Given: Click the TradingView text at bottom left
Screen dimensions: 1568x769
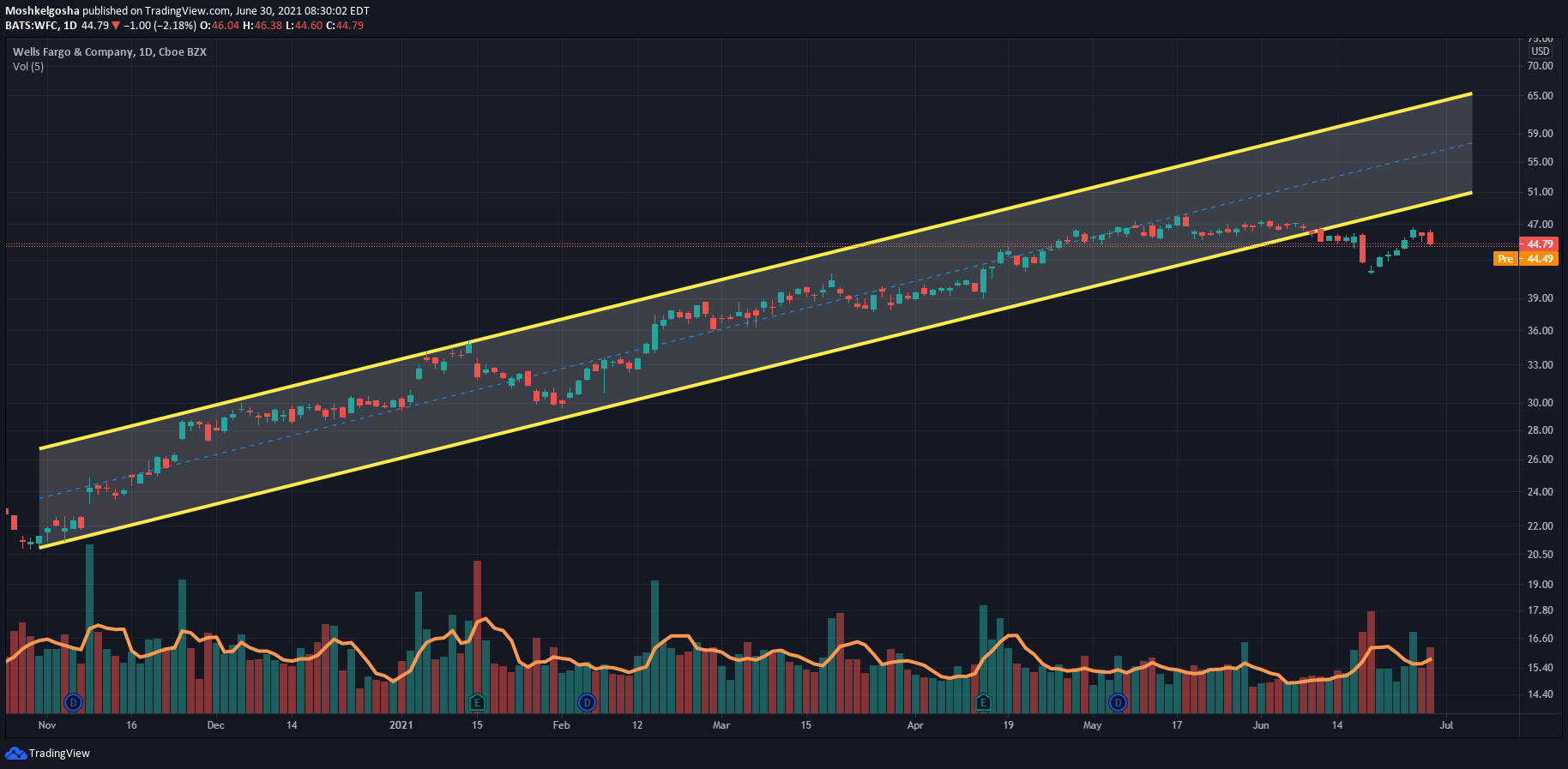Looking at the screenshot, I should click(59, 754).
